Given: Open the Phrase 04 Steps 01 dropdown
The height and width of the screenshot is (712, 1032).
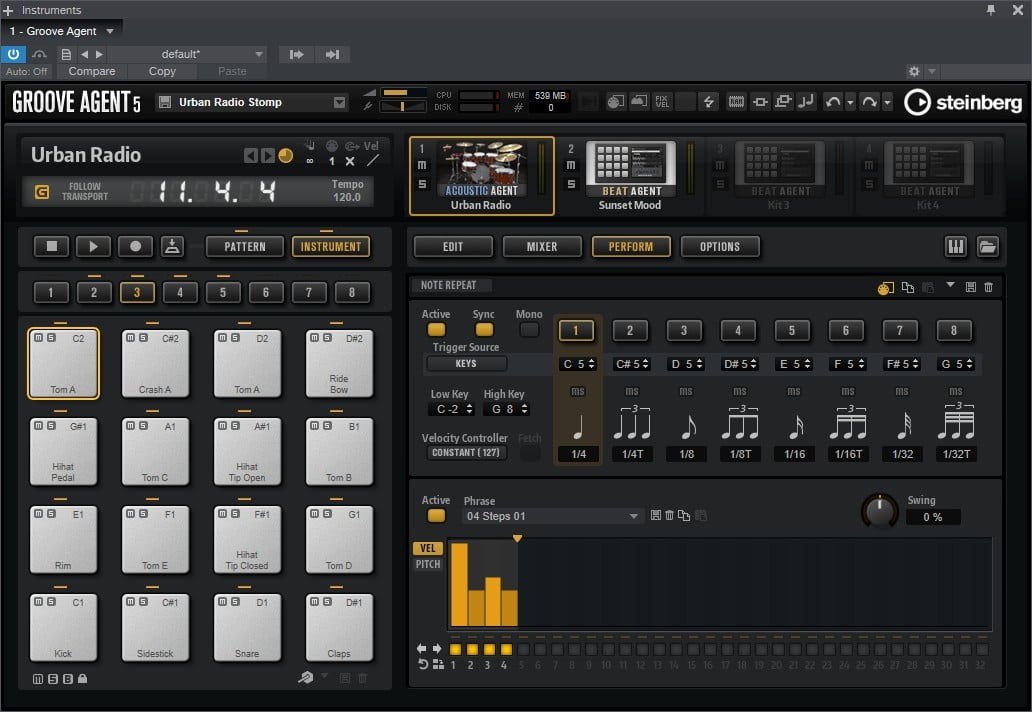Looking at the screenshot, I should [x=552, y=516].
